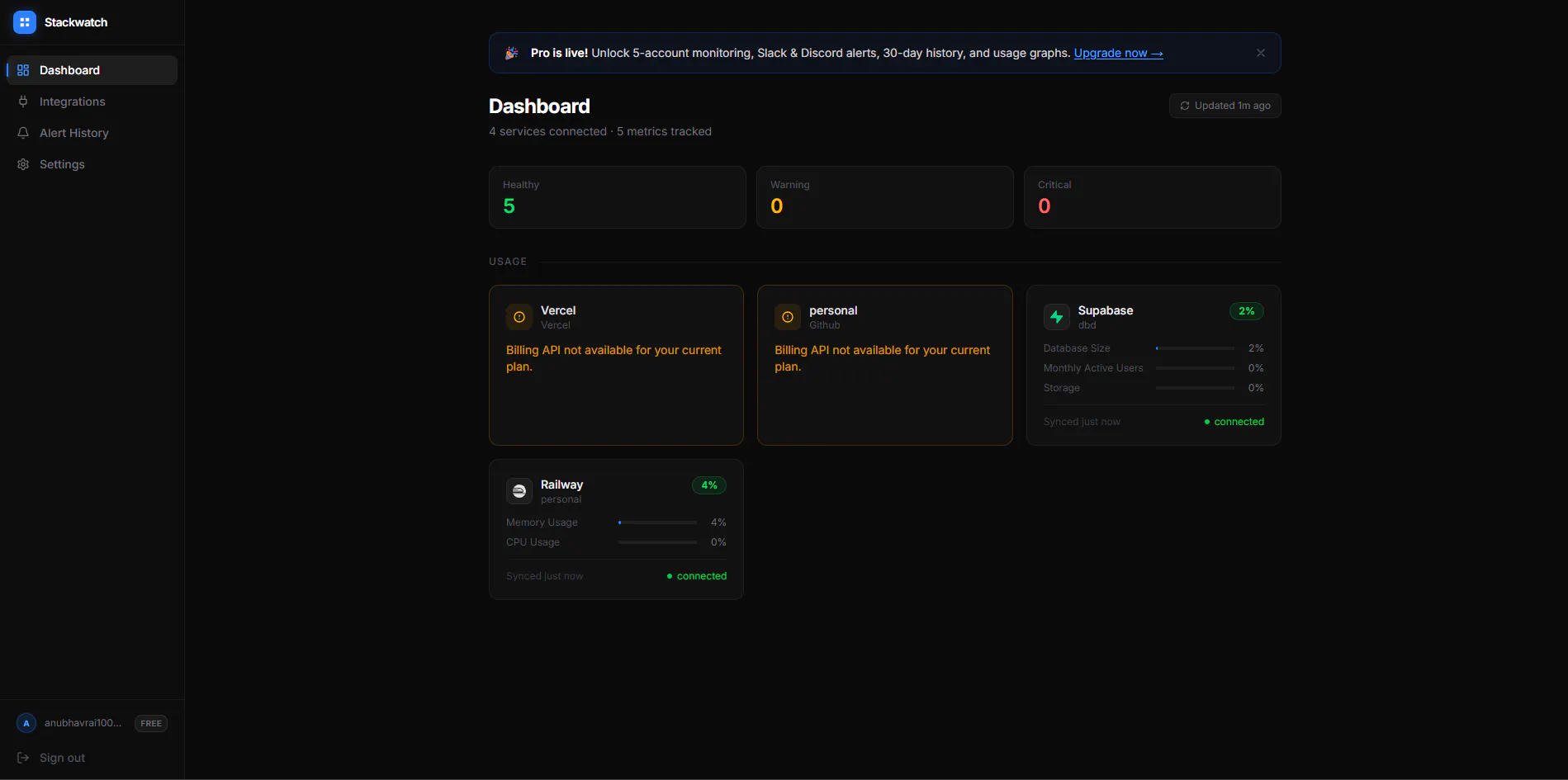1568x780 pixels.
Task: Follow the Upgrade now link
Action: click(x=1119, y=53)
